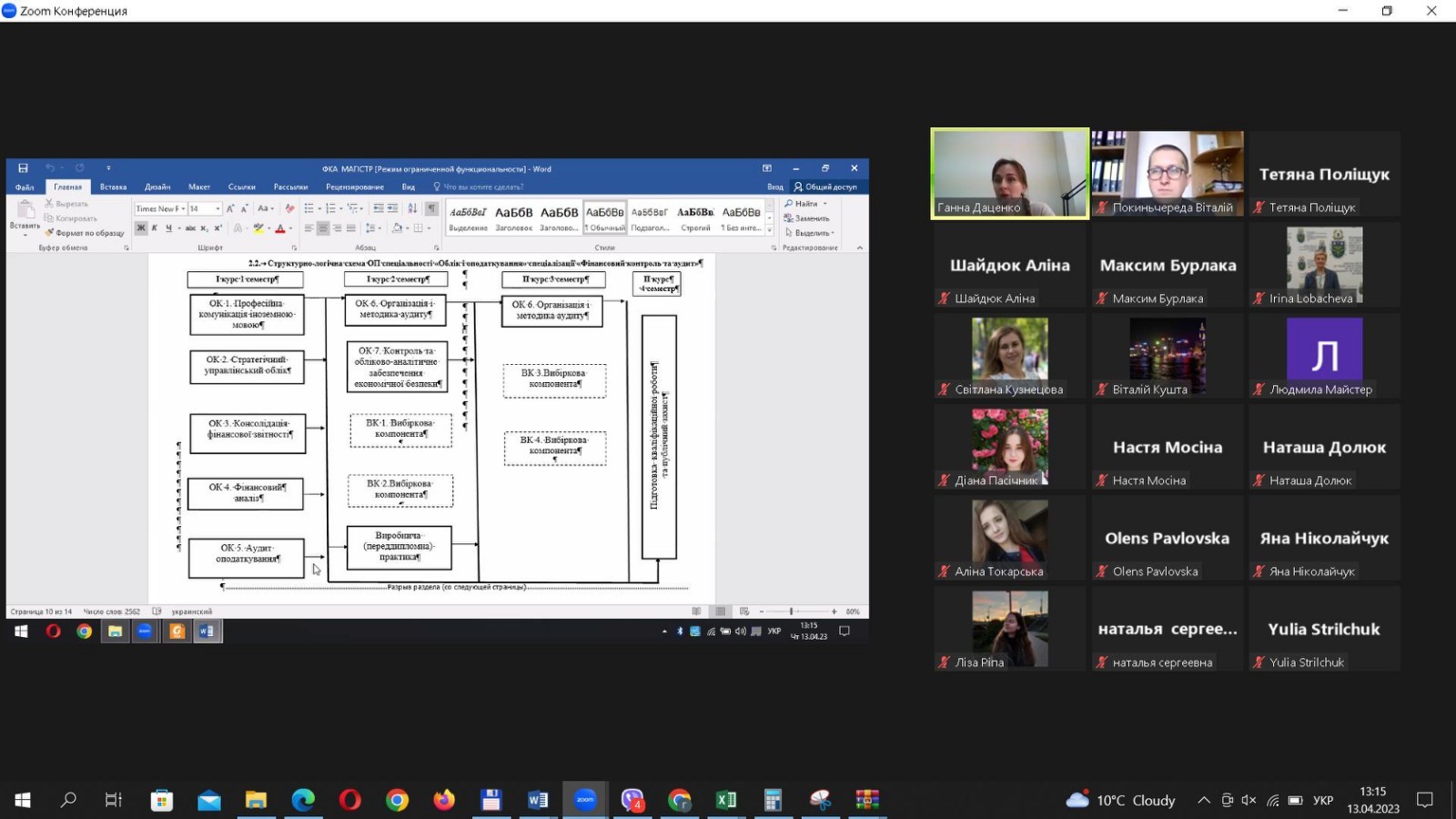Click the center alignment icon

323,228
